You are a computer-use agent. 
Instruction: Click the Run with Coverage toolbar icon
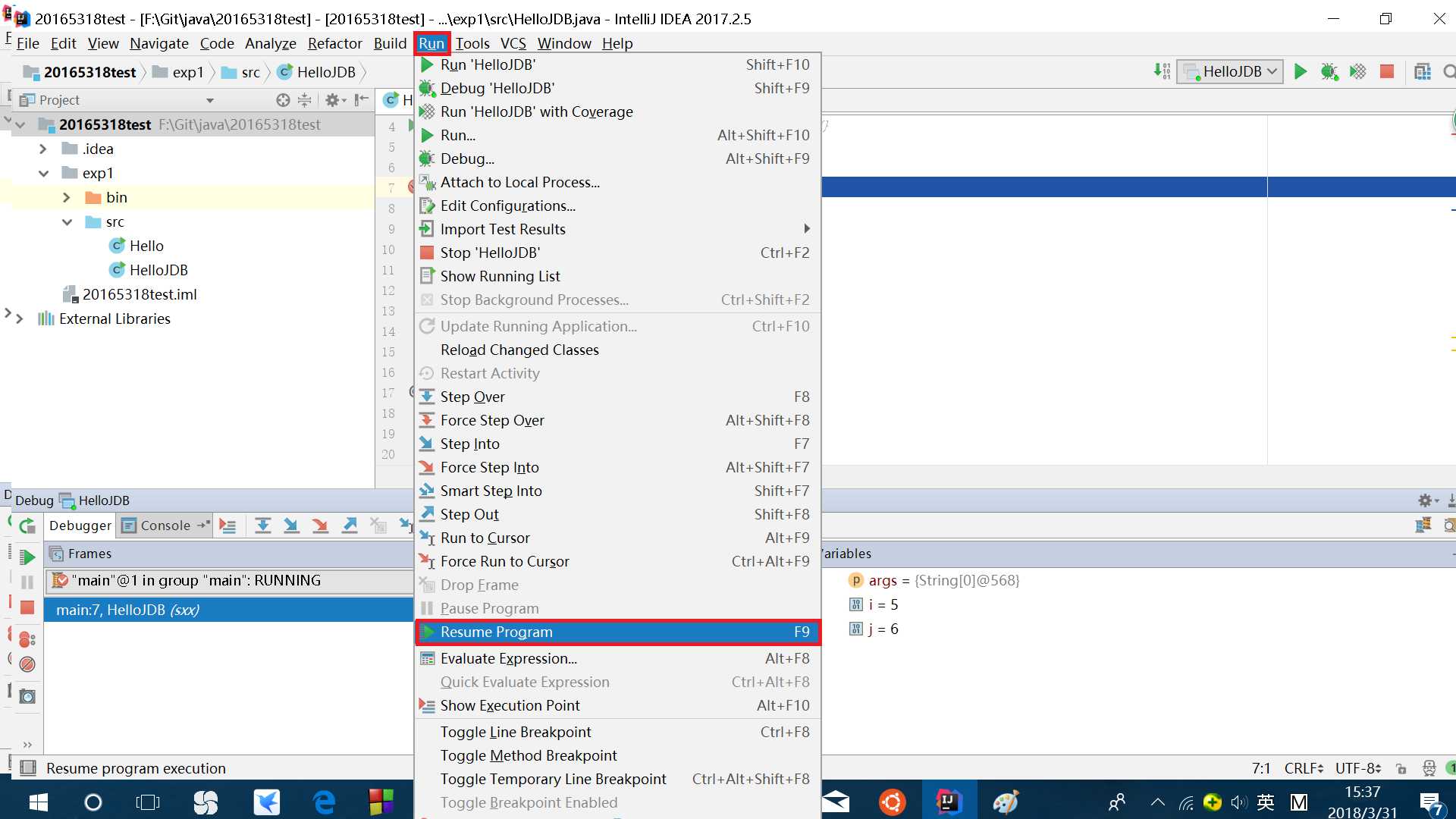[1357, 71]
